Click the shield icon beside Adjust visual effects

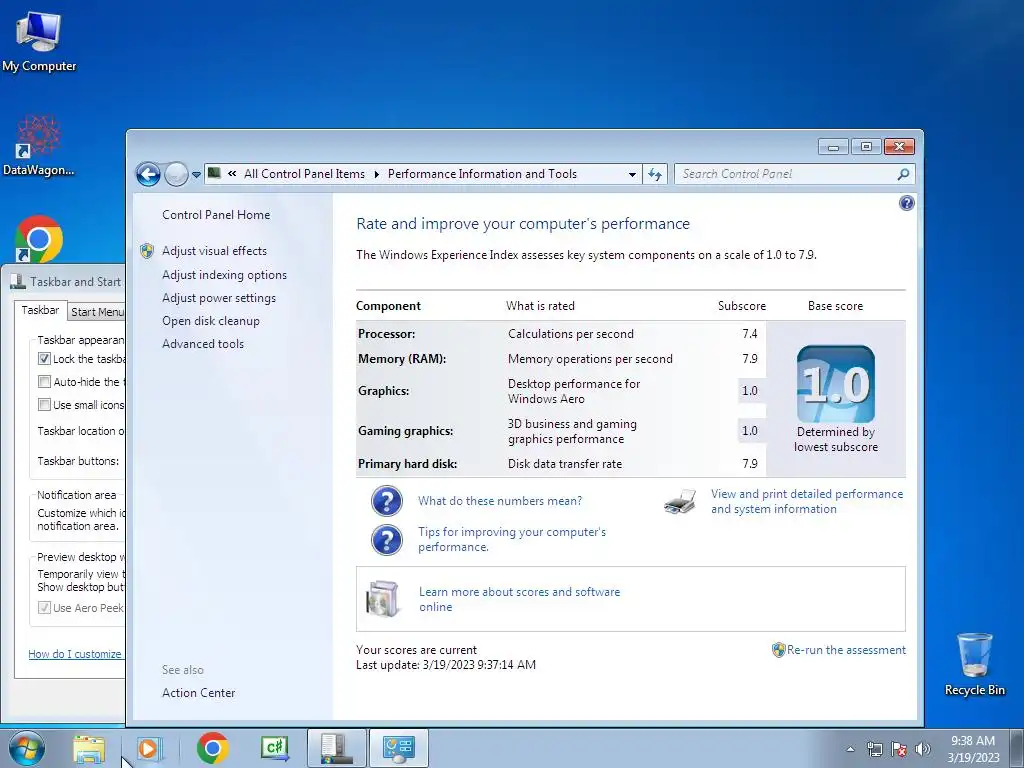point(147,251)
